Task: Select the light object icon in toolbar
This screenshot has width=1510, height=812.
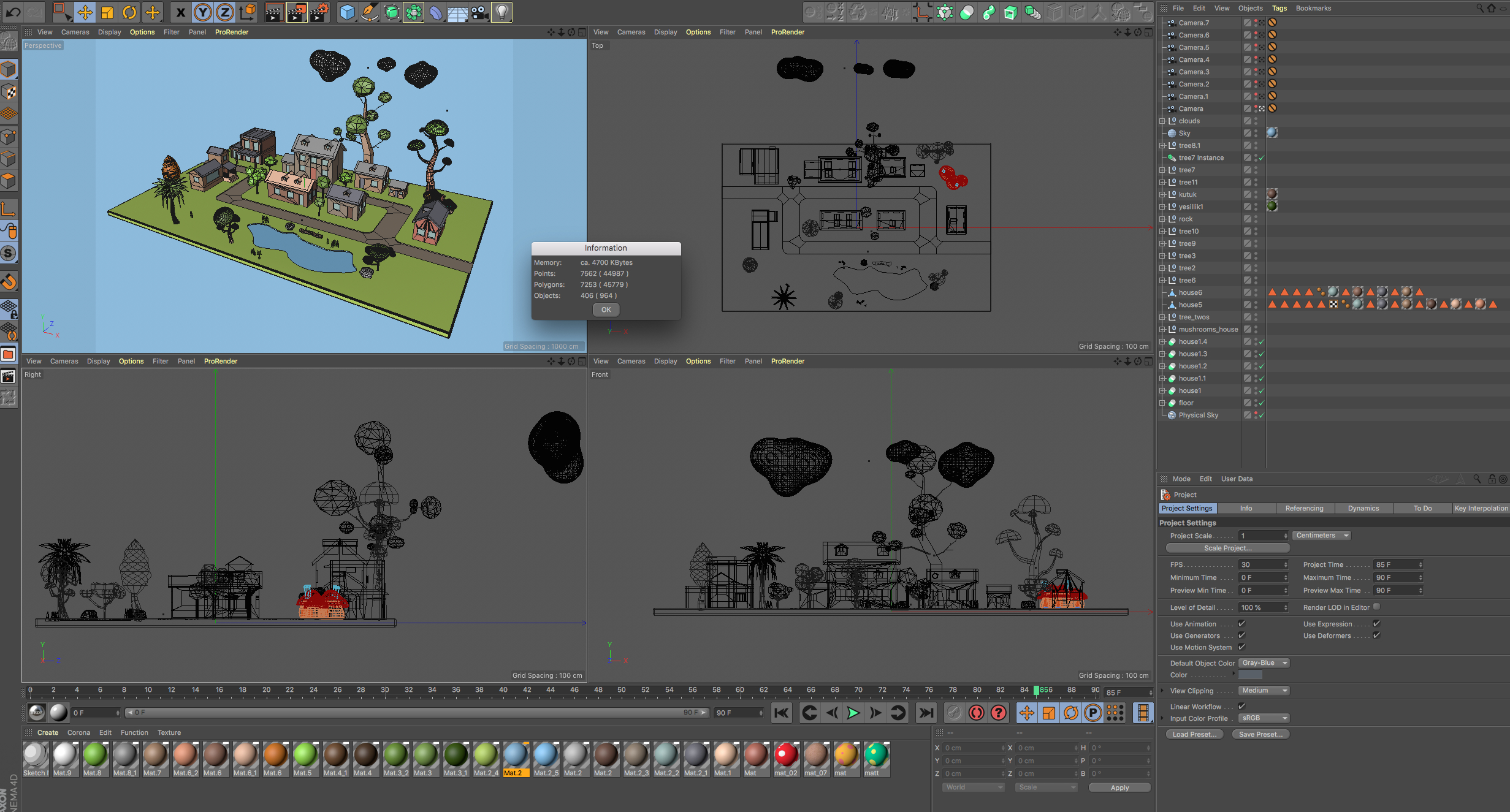Action: (x=501, y=12)
